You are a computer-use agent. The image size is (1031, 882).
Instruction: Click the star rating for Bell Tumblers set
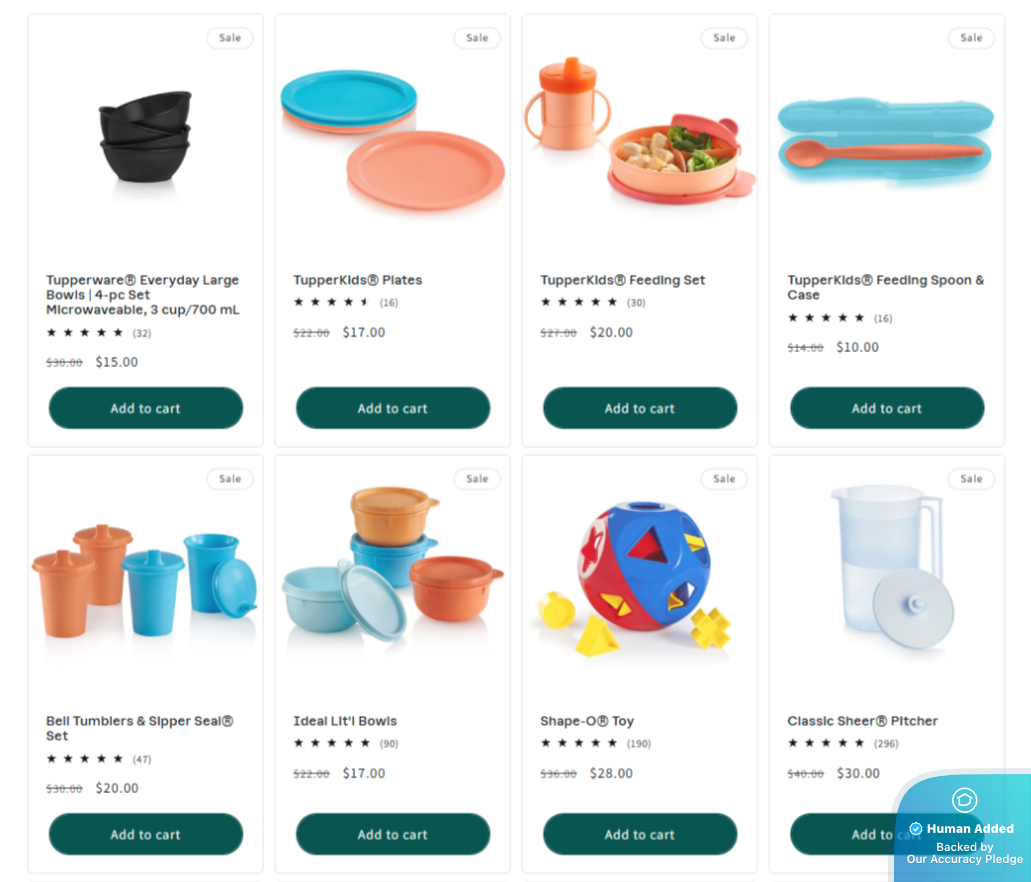[85, 759]
